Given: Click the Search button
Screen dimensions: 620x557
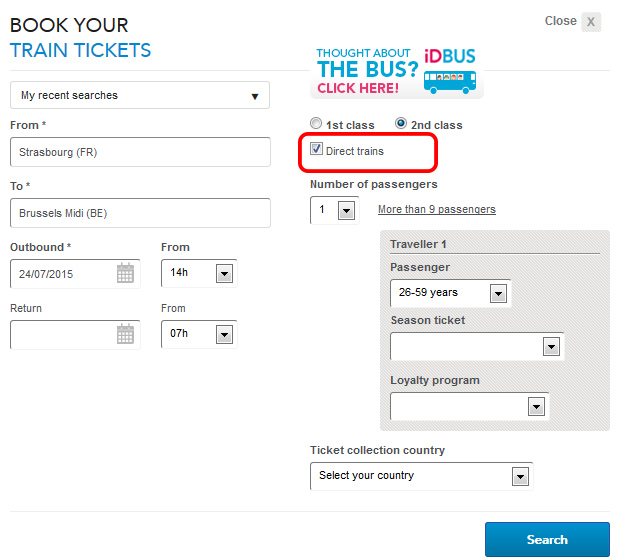Looking at the screenshot, I should tap(547, 540).
